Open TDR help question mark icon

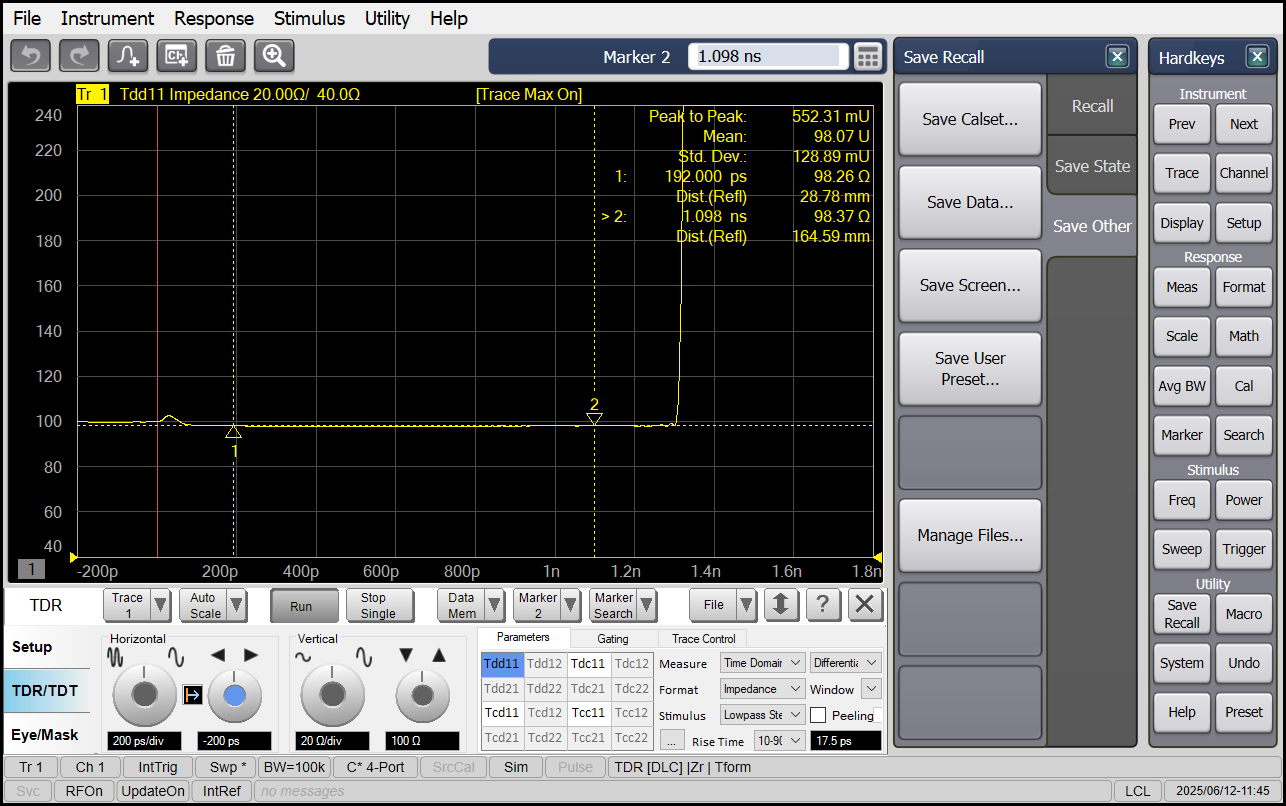[823, 604]
